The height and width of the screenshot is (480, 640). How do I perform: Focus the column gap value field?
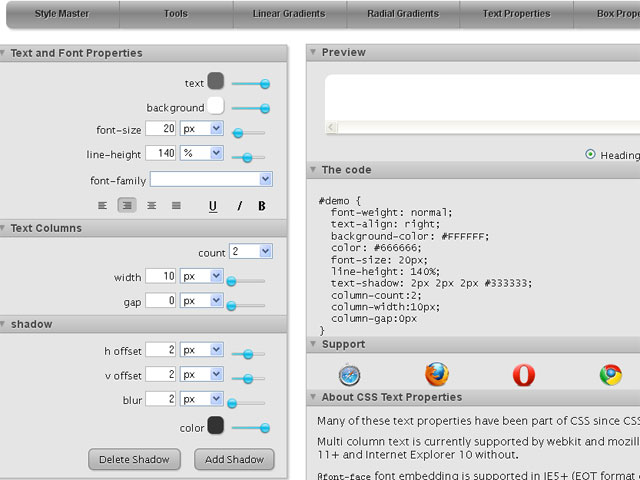point(161,301)
